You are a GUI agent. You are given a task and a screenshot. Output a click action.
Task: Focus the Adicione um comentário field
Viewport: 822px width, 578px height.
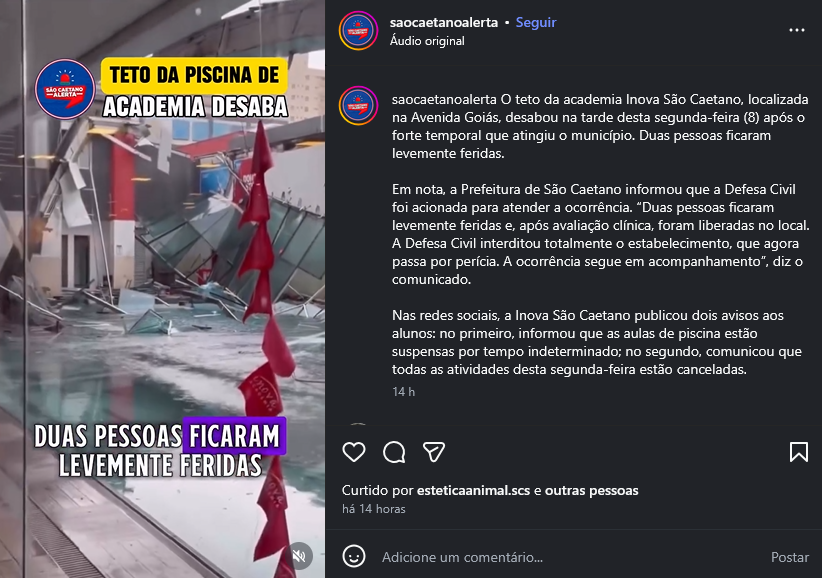571,557
